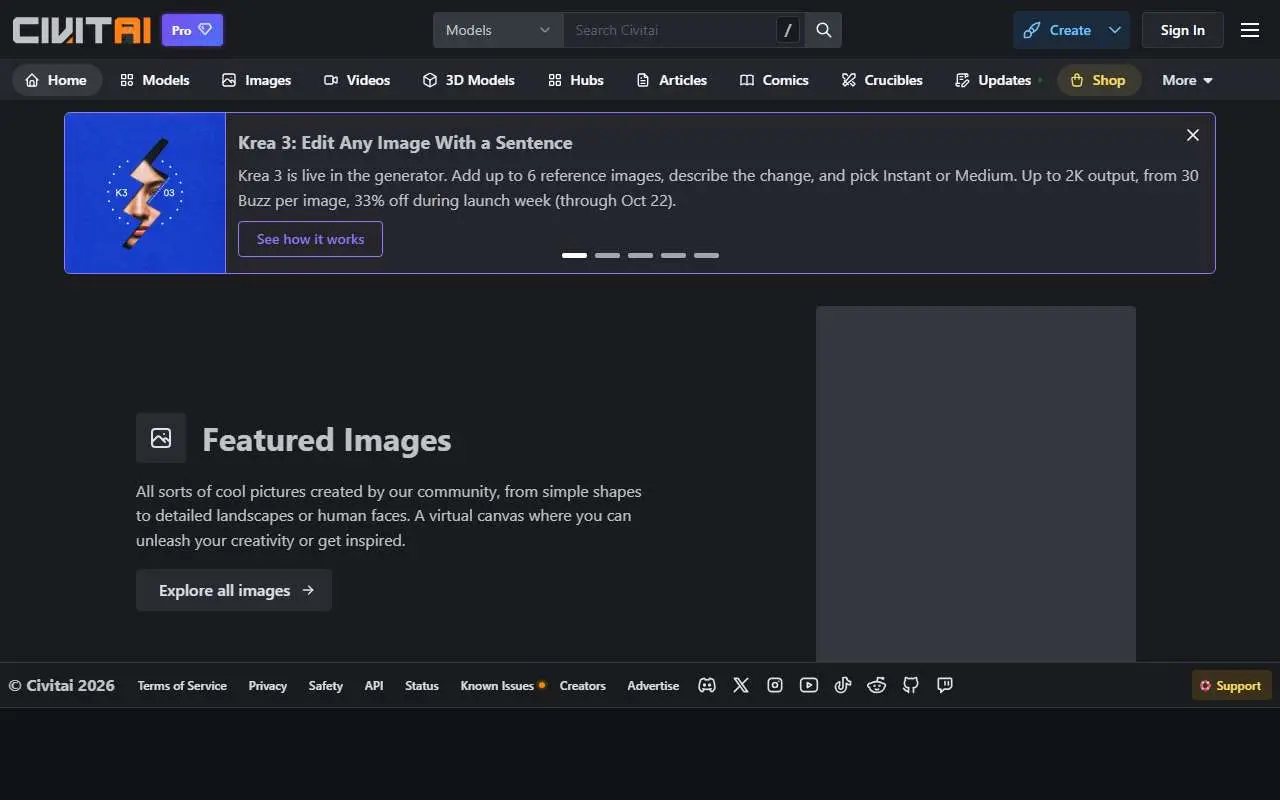Go to the Home tab
Screen dimensions: 1280x800
pos(57,80)
